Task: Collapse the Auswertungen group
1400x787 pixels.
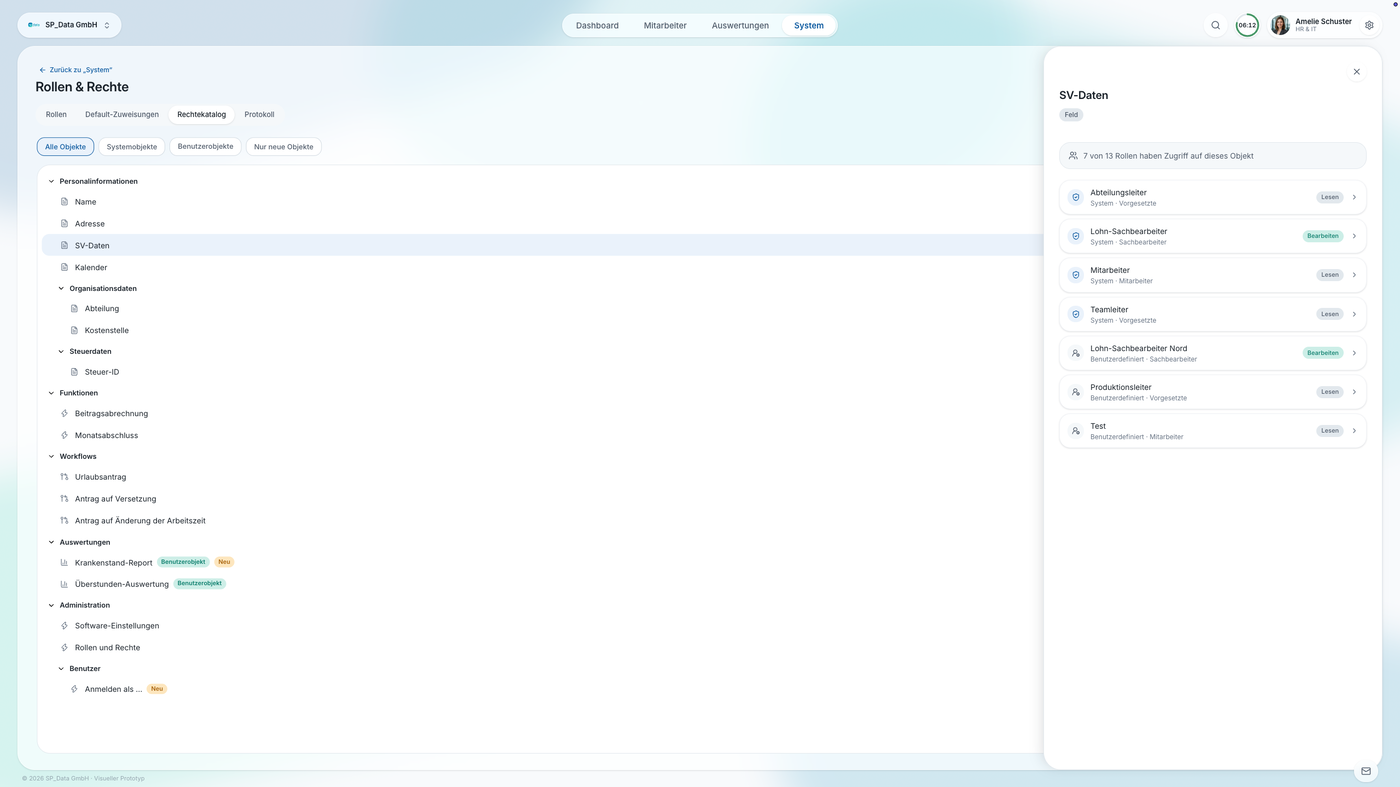Action: pyautogui.click(x=51, y=542)
